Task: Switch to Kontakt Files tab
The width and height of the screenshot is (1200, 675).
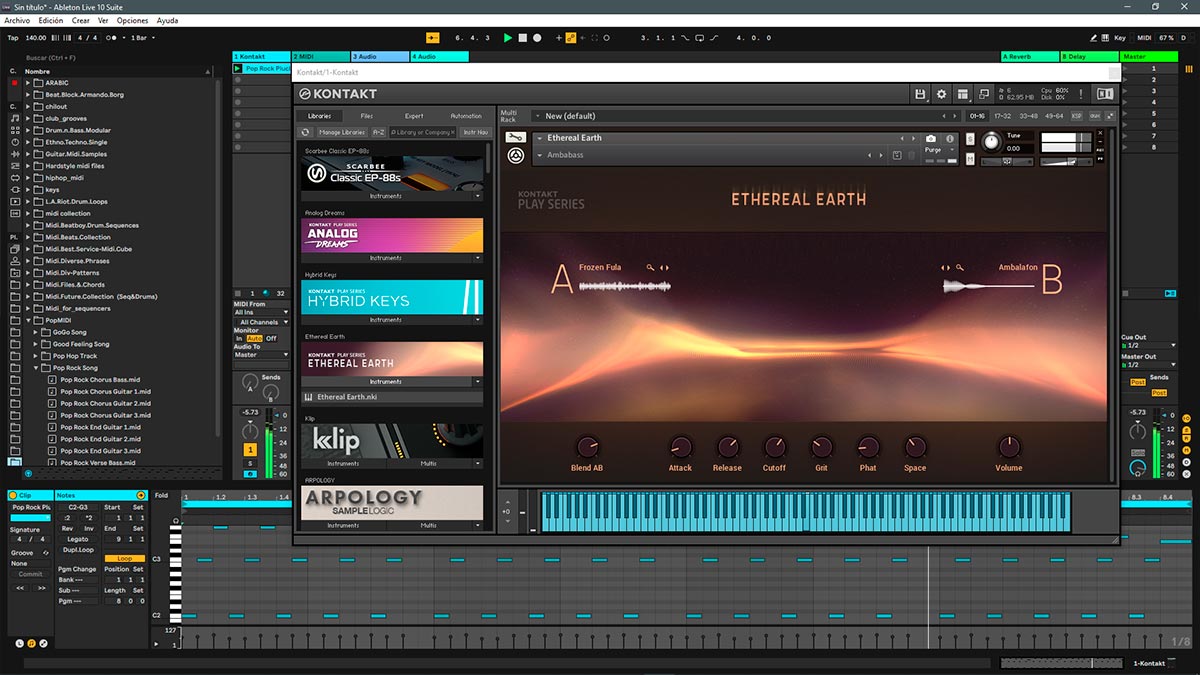Action: [367, 116]
